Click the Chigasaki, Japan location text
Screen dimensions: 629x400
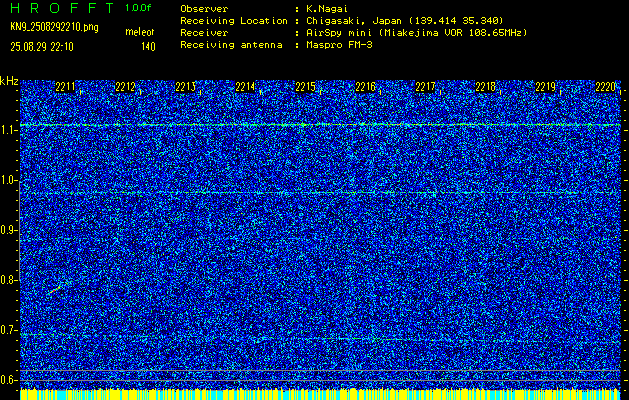point(405,20)
